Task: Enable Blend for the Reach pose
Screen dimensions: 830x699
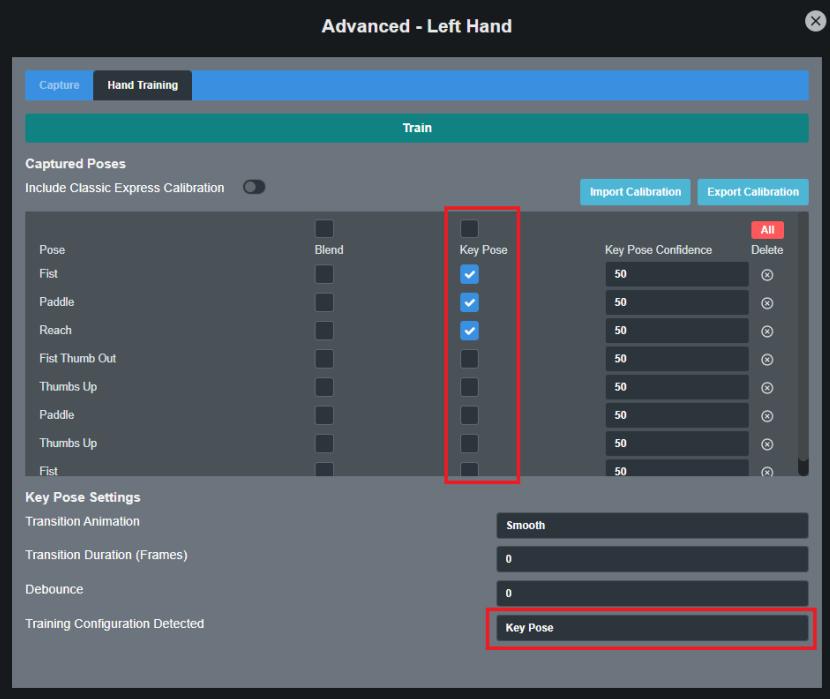Action: [x=324, y=331]
